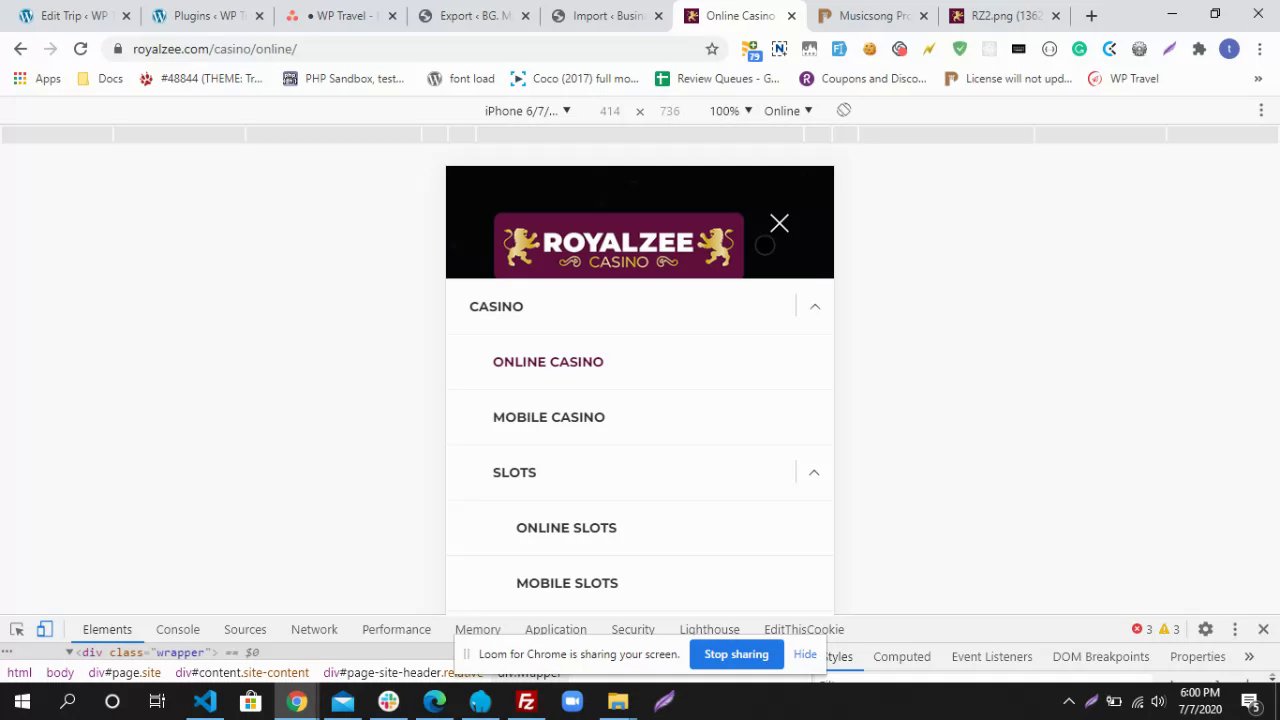Close the DevTools panel
This screenshot has width=1280, height=720.
pos(1263,629)
